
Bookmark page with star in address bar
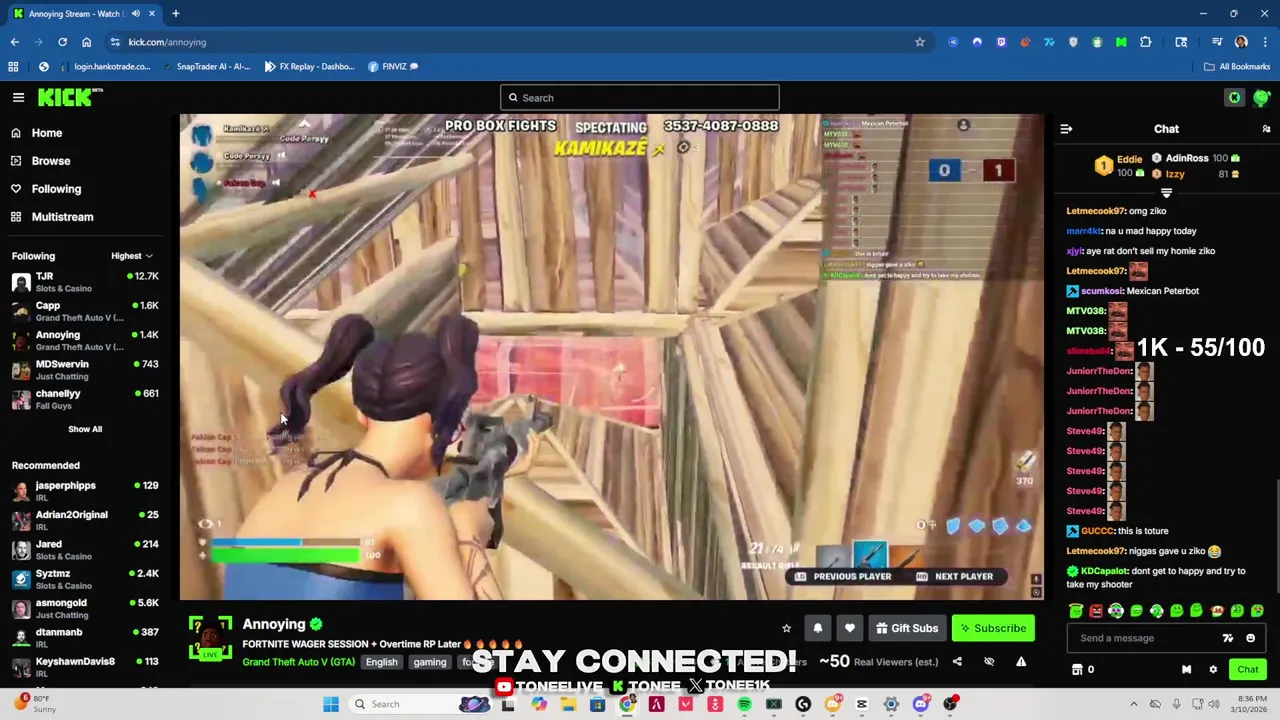(920, 42)
